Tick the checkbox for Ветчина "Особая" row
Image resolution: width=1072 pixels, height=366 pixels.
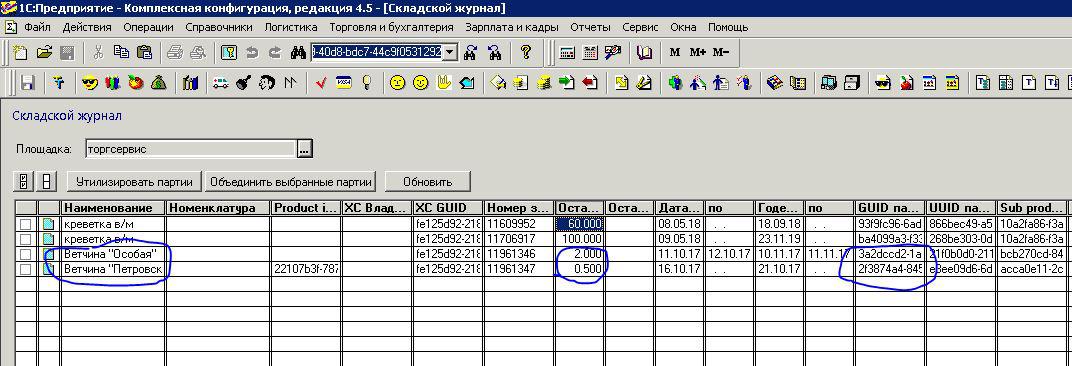pos(26,254)
